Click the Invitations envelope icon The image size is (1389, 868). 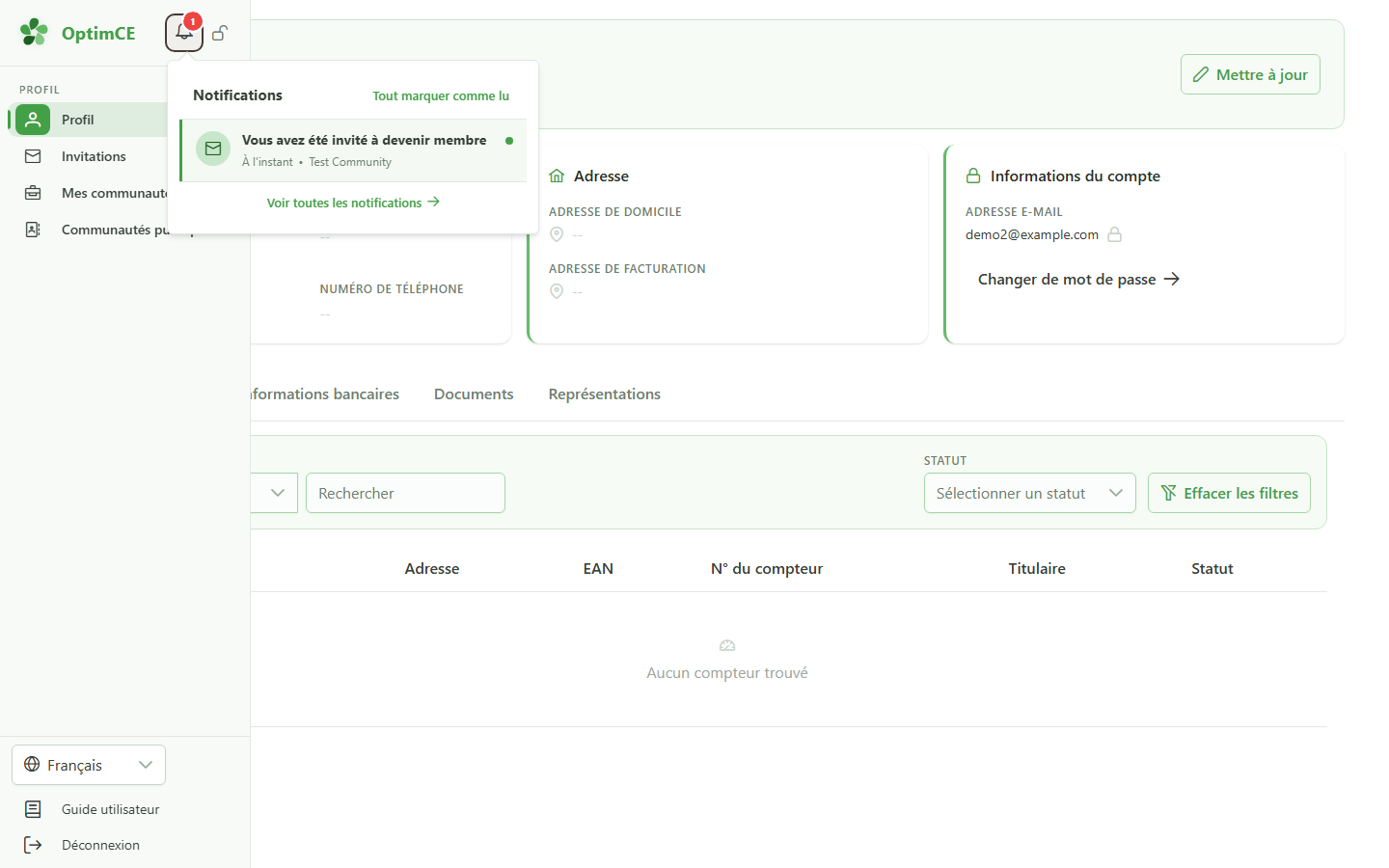(x=33, y=156)
